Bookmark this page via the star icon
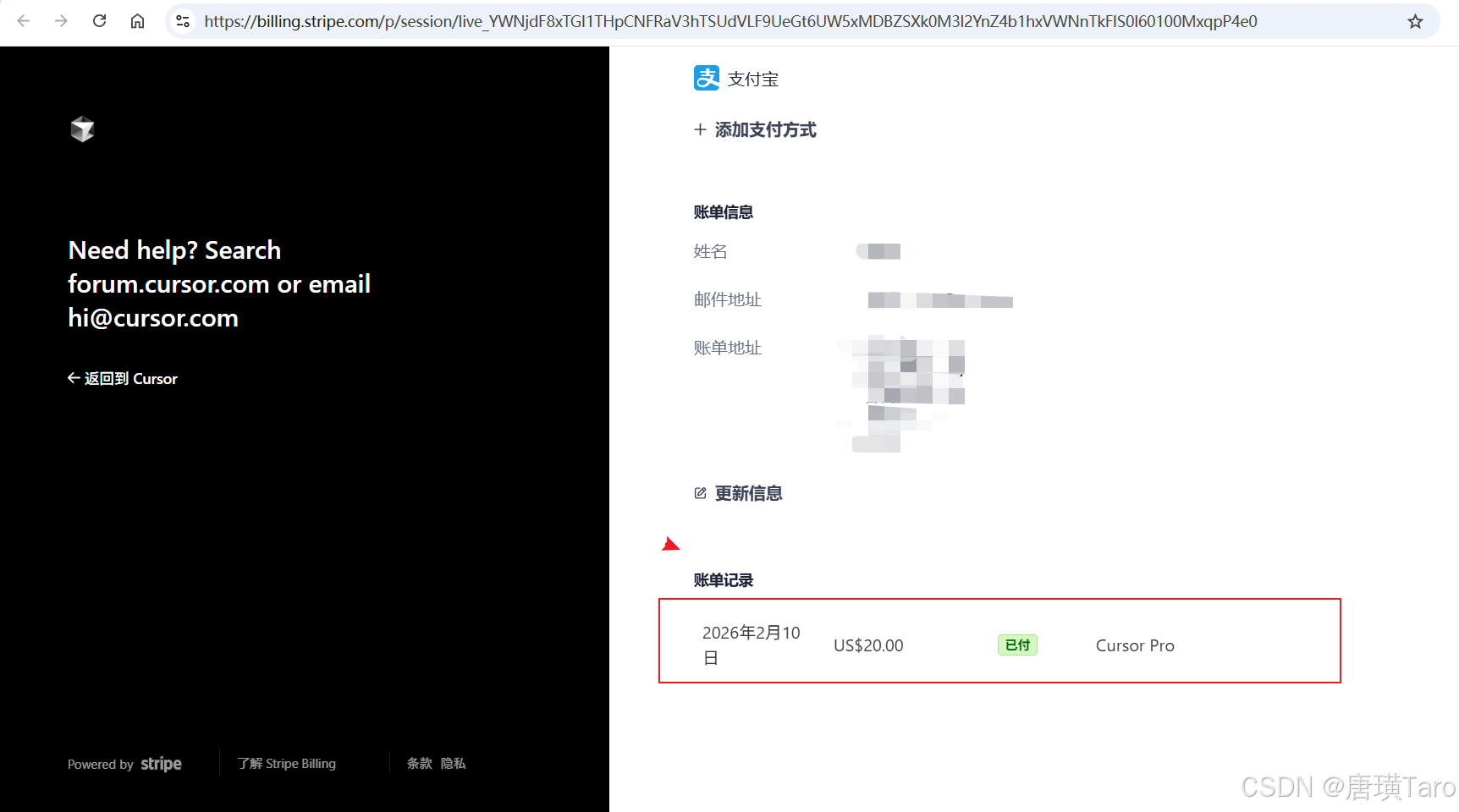The height and width of the screenshot is (812, 1459). coord(1414,21)
